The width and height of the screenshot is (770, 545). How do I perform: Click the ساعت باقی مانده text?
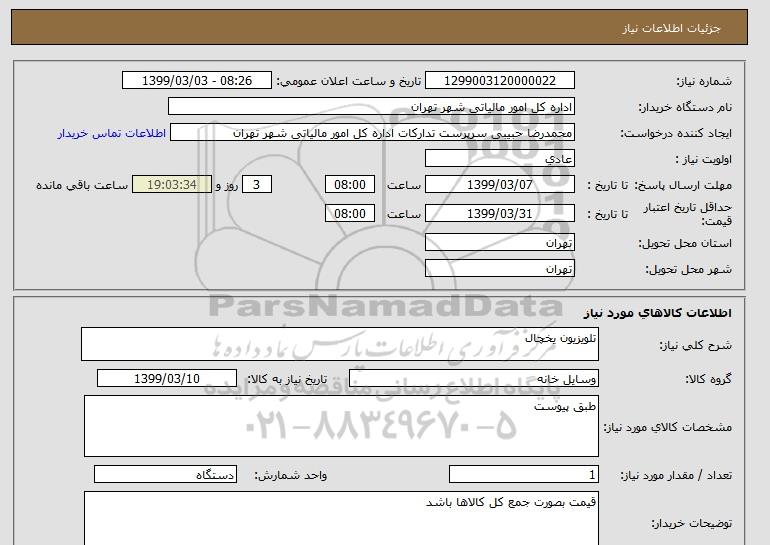pos(82,185)
